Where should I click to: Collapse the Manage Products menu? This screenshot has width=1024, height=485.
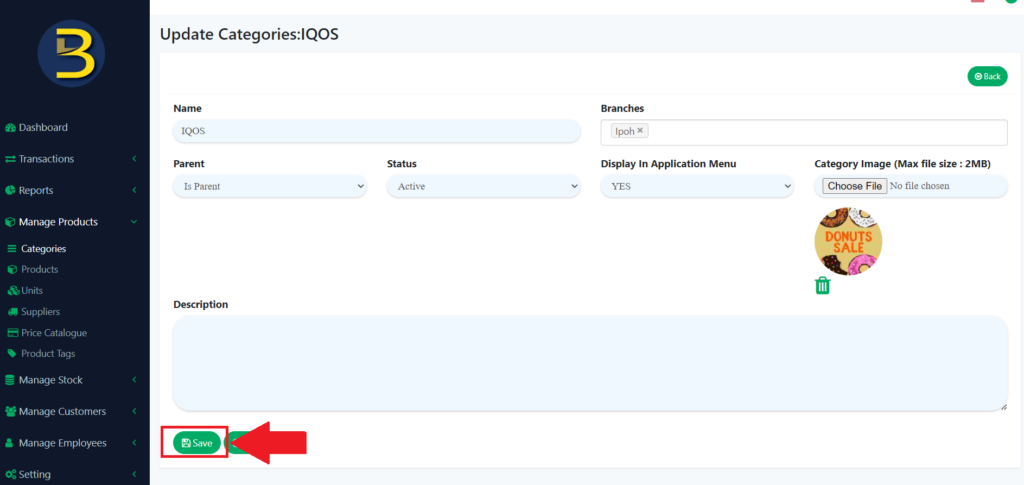[58, 222]
